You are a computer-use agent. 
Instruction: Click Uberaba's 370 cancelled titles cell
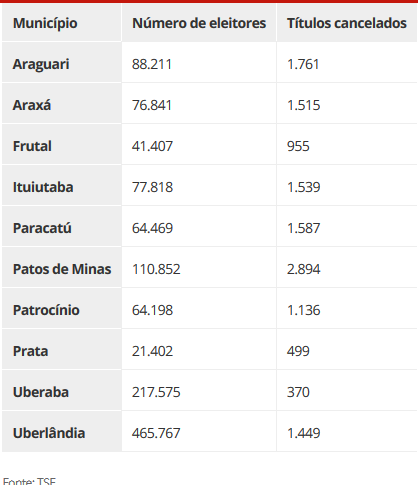point(347,392)
